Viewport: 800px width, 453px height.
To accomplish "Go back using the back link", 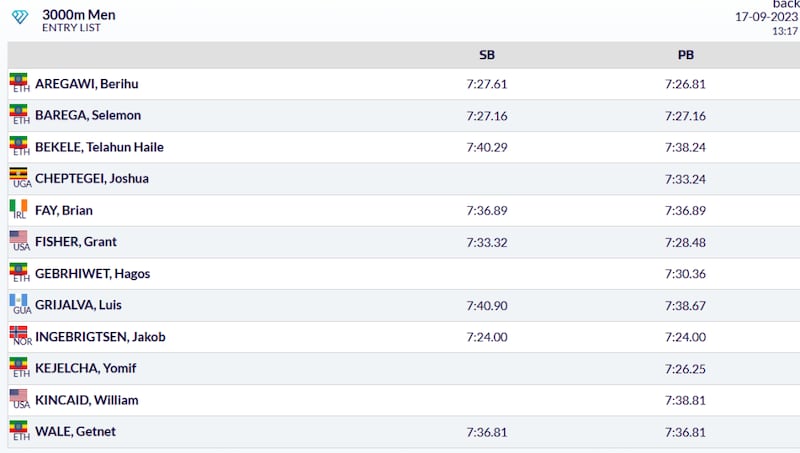I will tap(786, 4).
